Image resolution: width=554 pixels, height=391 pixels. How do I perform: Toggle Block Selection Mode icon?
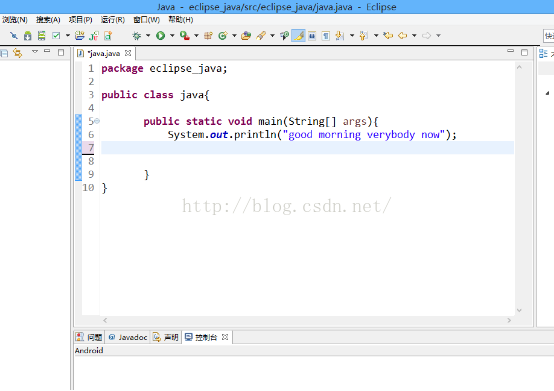coord(312,36)
